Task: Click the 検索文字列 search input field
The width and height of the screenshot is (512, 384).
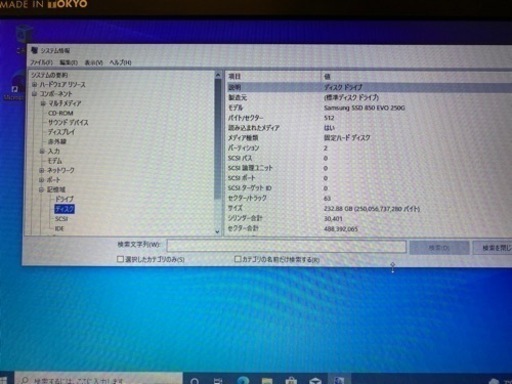Action: [286, 247]
